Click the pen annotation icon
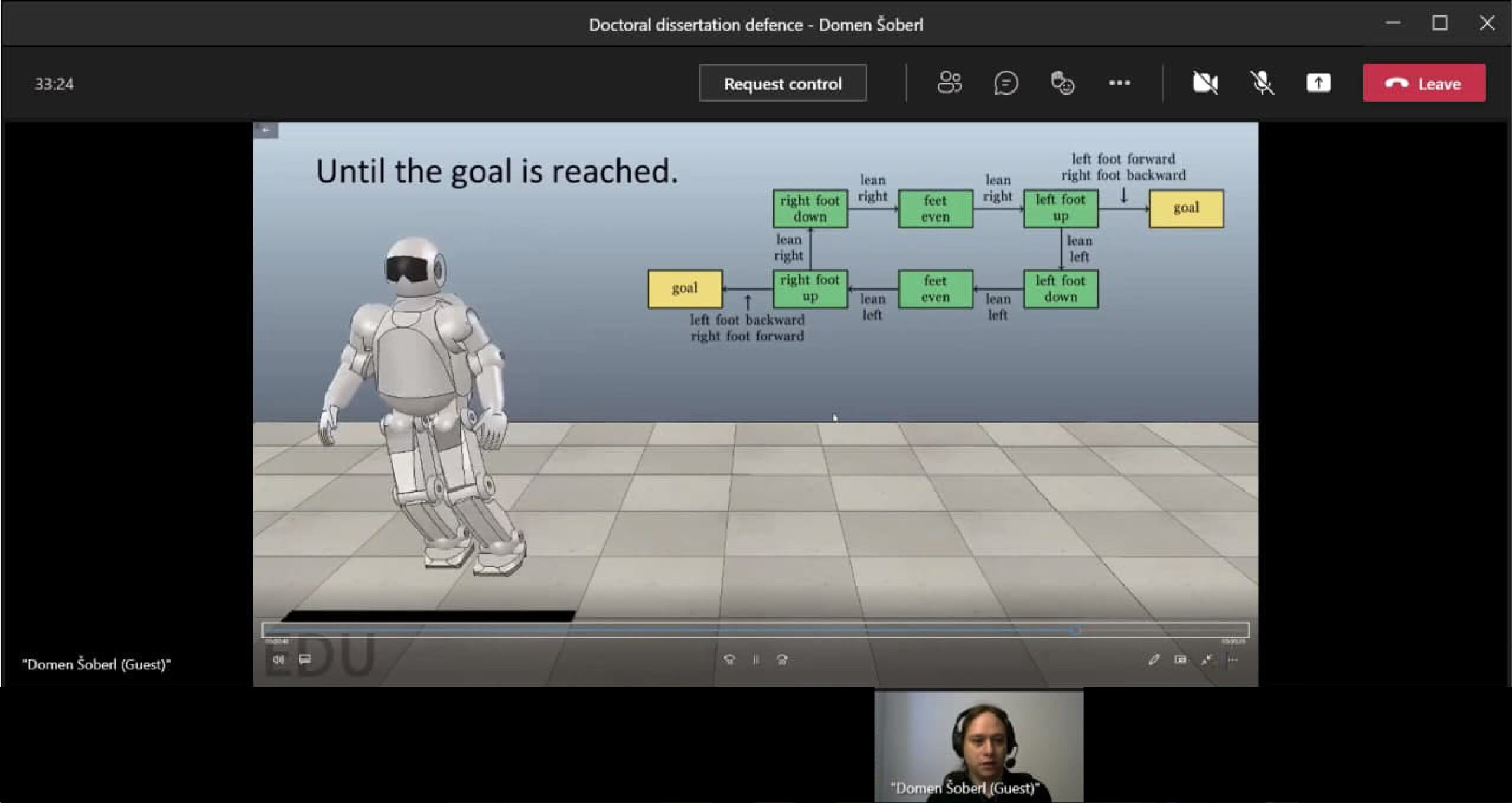The height and width of the screenshot is (803, 1512). (x=1153, y=659)
